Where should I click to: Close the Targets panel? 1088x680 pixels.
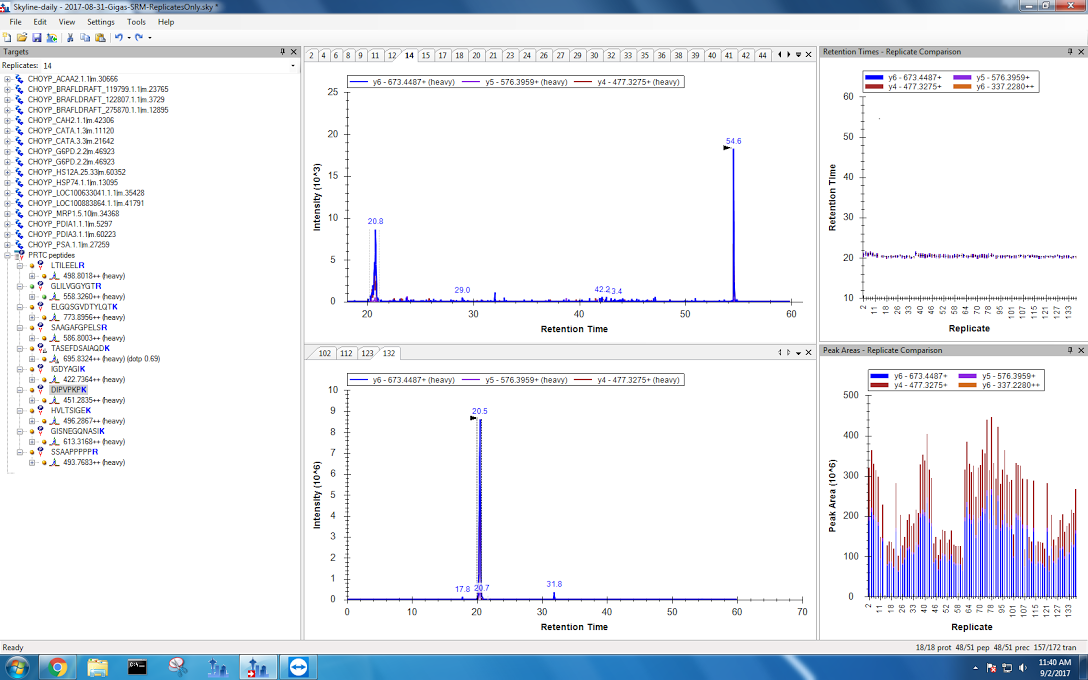coord(294,51)
